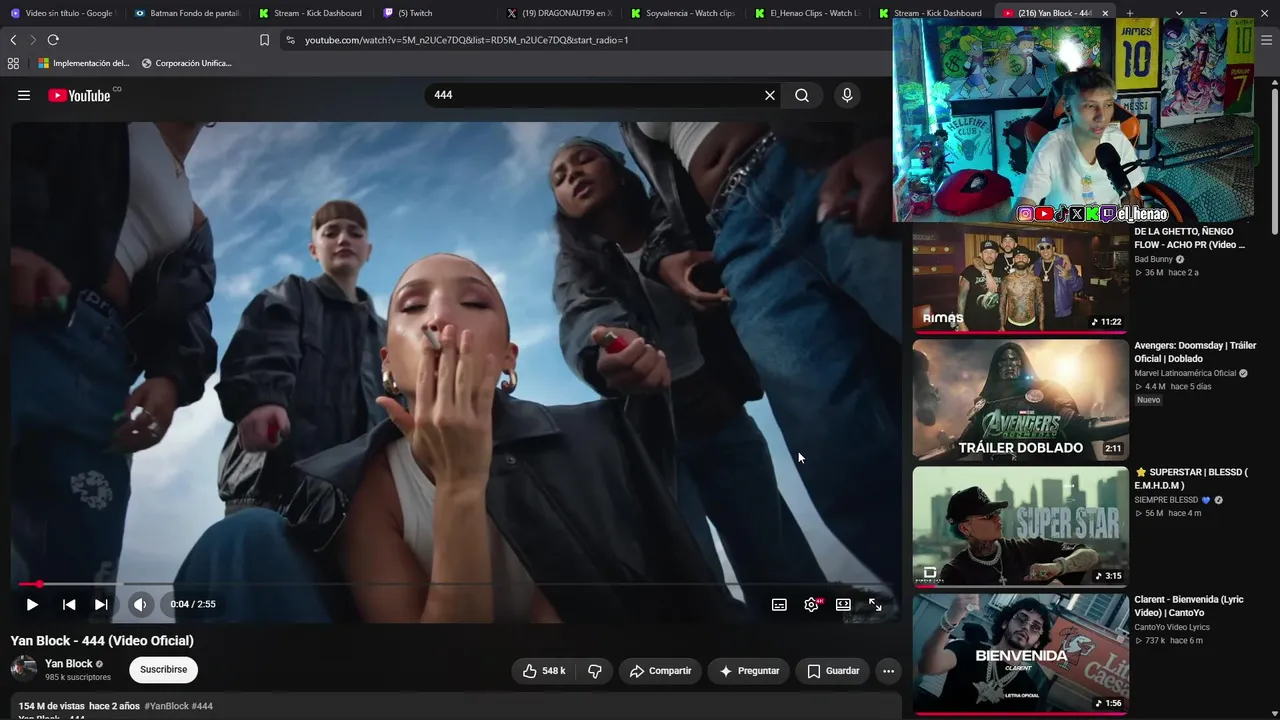1280x720 pixels.
Task: Switch to the Soyvalencia Watch clips tab
Action: click(683, 13)
